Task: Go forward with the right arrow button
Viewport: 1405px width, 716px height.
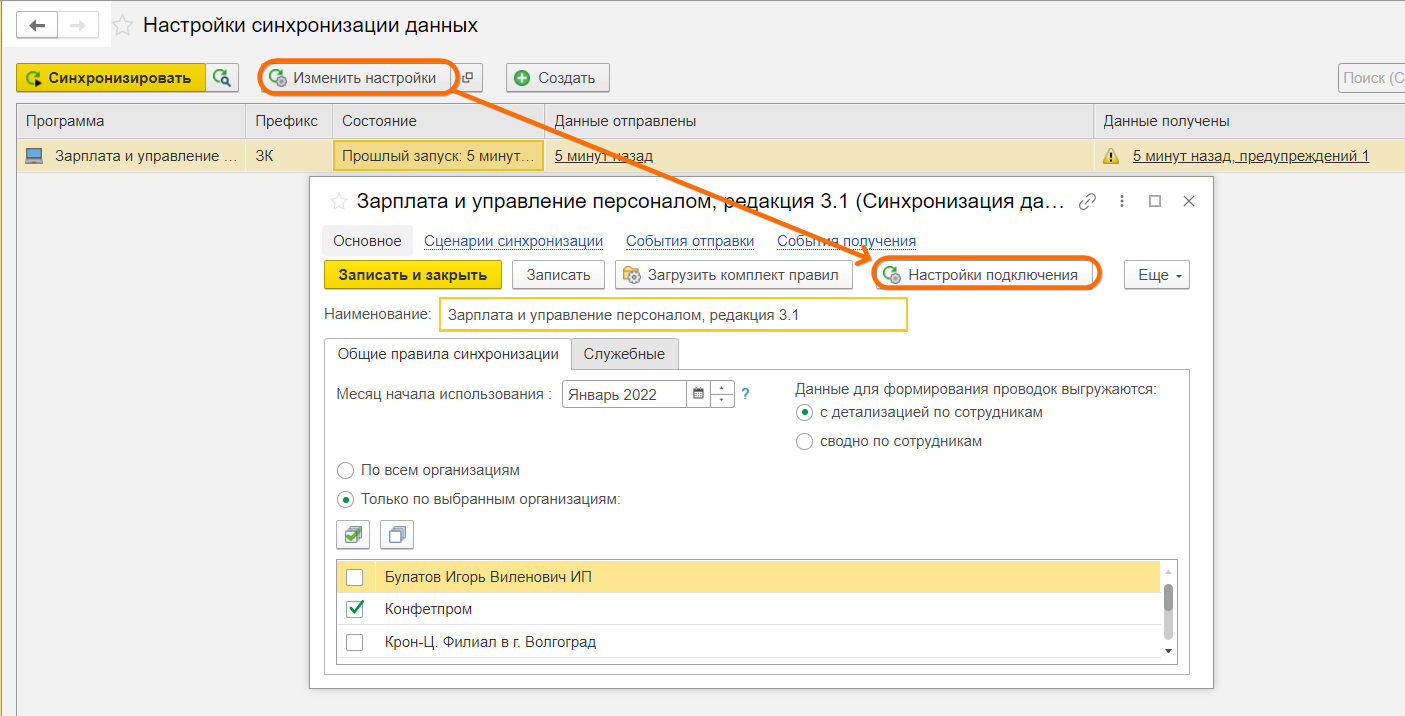Action: (x=78, y=25)
